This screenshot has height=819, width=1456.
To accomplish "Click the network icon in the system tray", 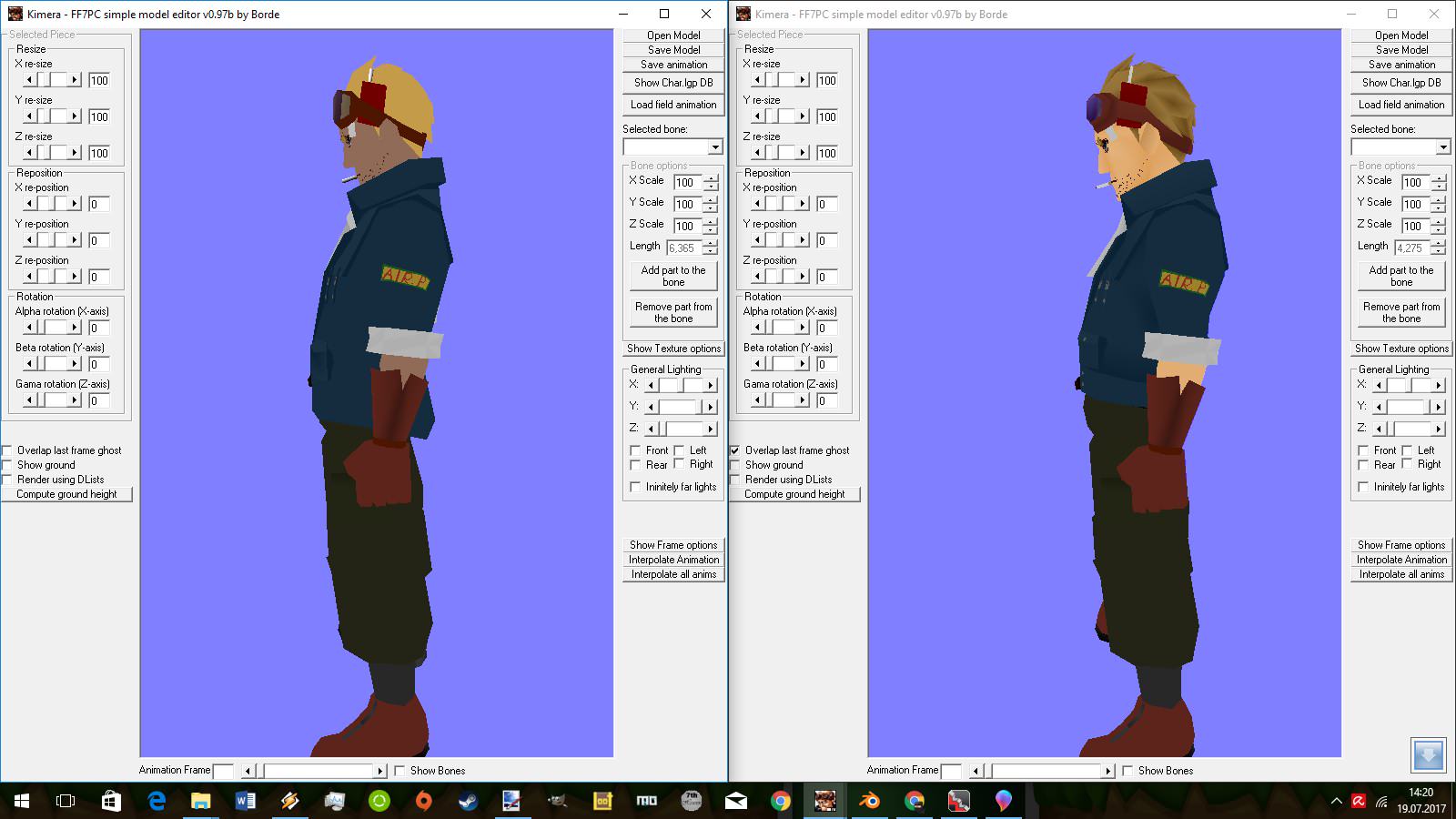I will pyautogui.click(x=1381, y=801).
